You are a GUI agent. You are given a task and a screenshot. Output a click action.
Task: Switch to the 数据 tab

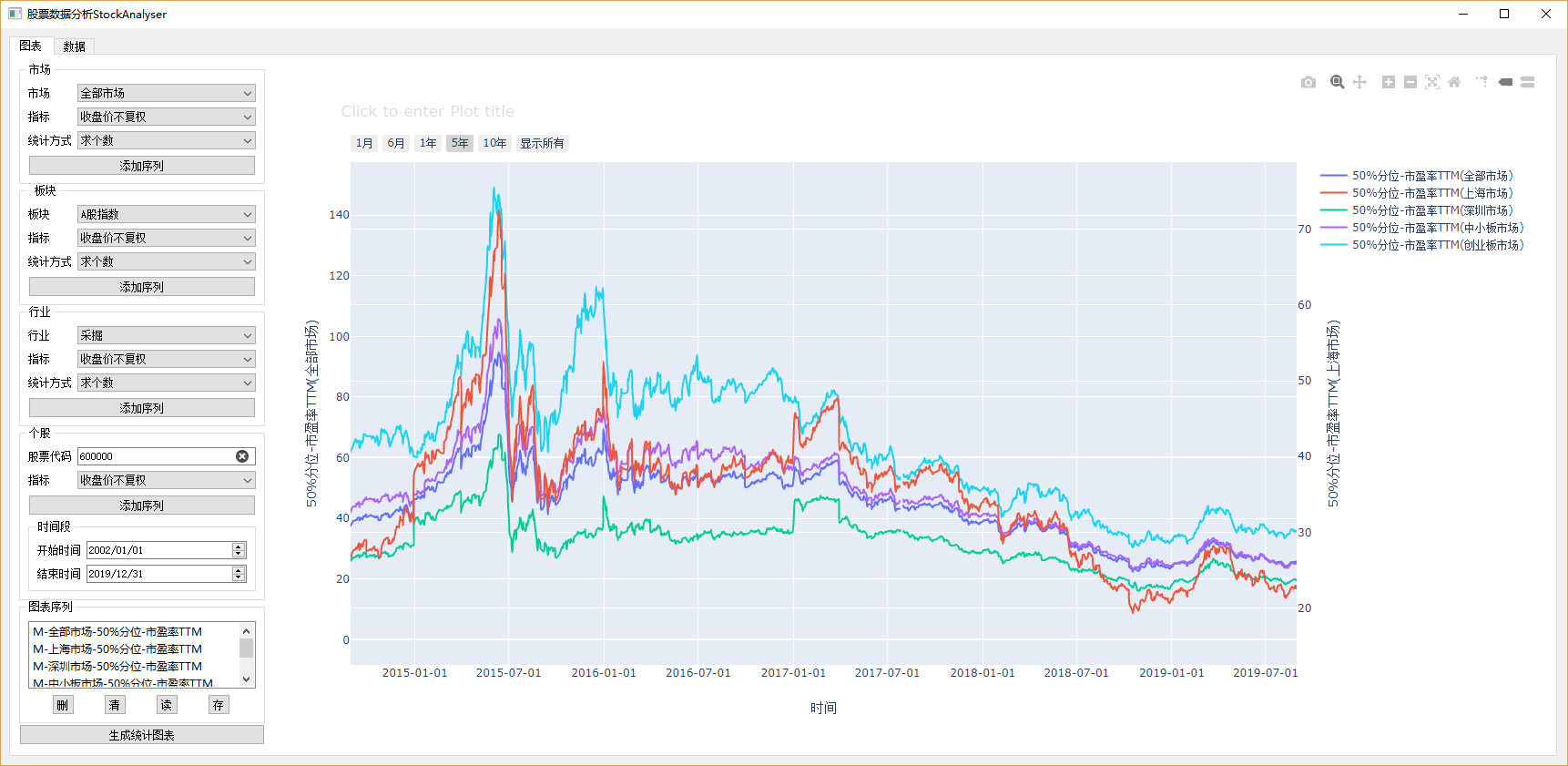(74, 46)
